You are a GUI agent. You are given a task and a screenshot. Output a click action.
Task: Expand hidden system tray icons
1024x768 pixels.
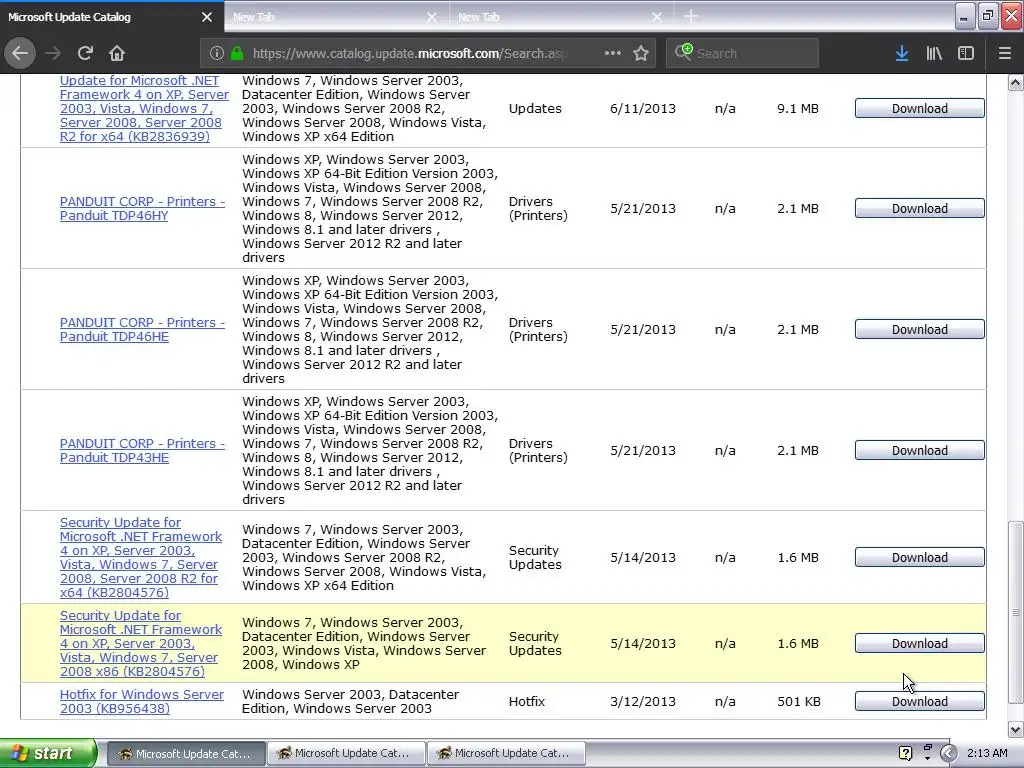click(x=948, y=753)
